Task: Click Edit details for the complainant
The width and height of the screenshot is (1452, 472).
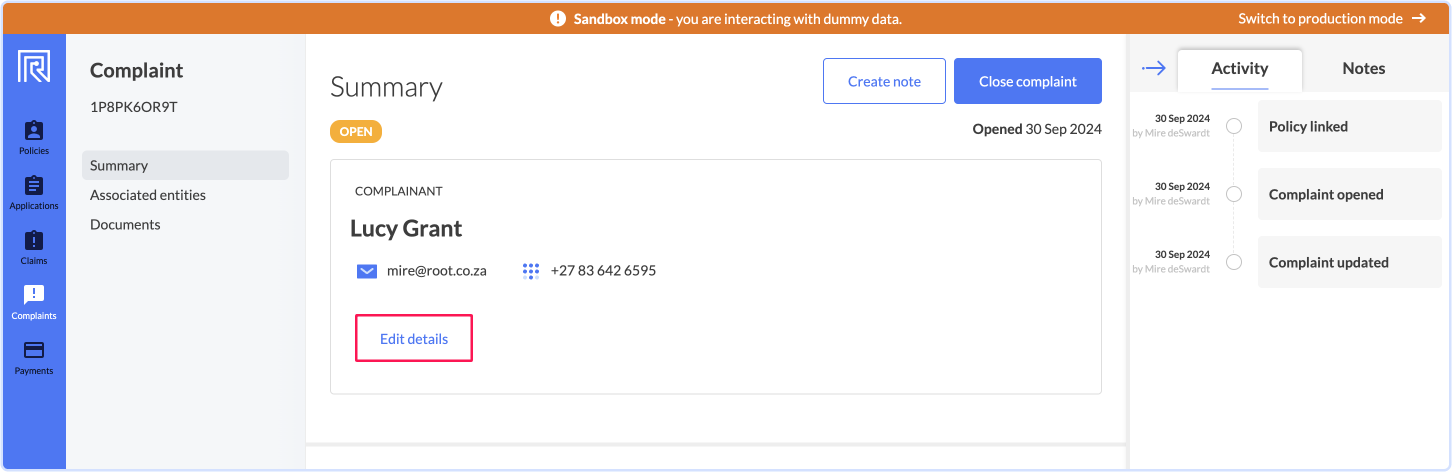Action: (414, 339)
